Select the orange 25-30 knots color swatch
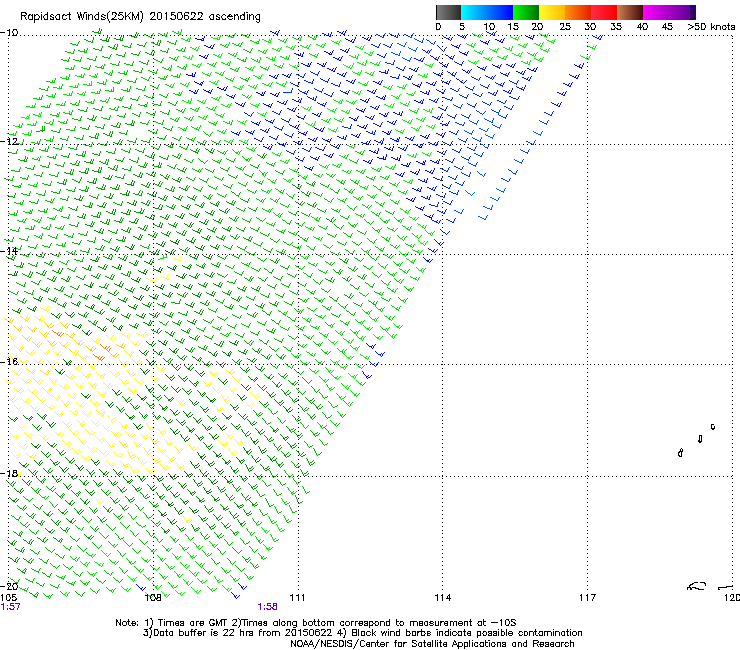The image size is (740, 650). pos(578,12)
